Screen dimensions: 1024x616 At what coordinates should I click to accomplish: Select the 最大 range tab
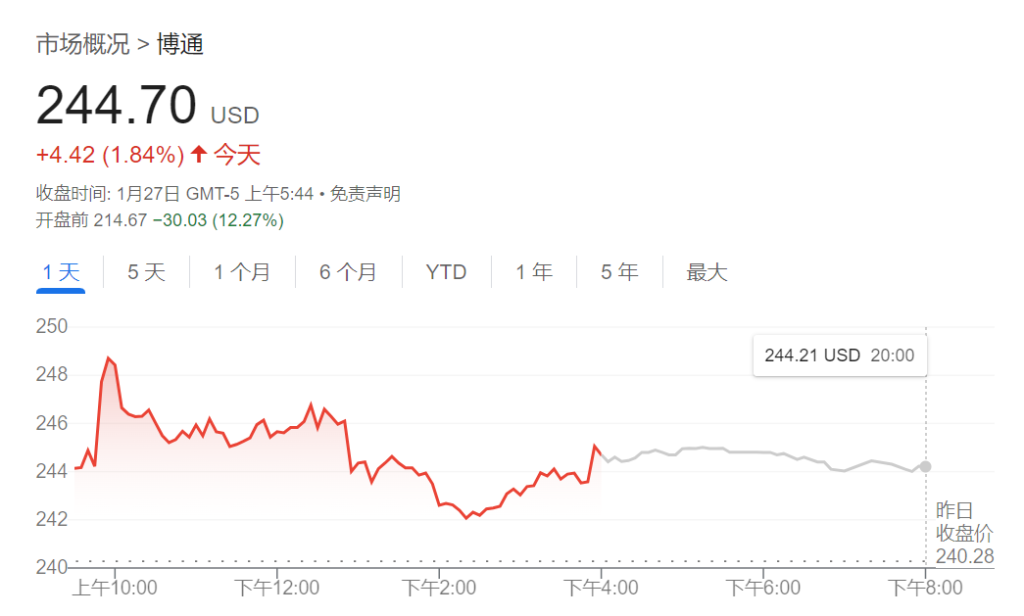(707, 272)
